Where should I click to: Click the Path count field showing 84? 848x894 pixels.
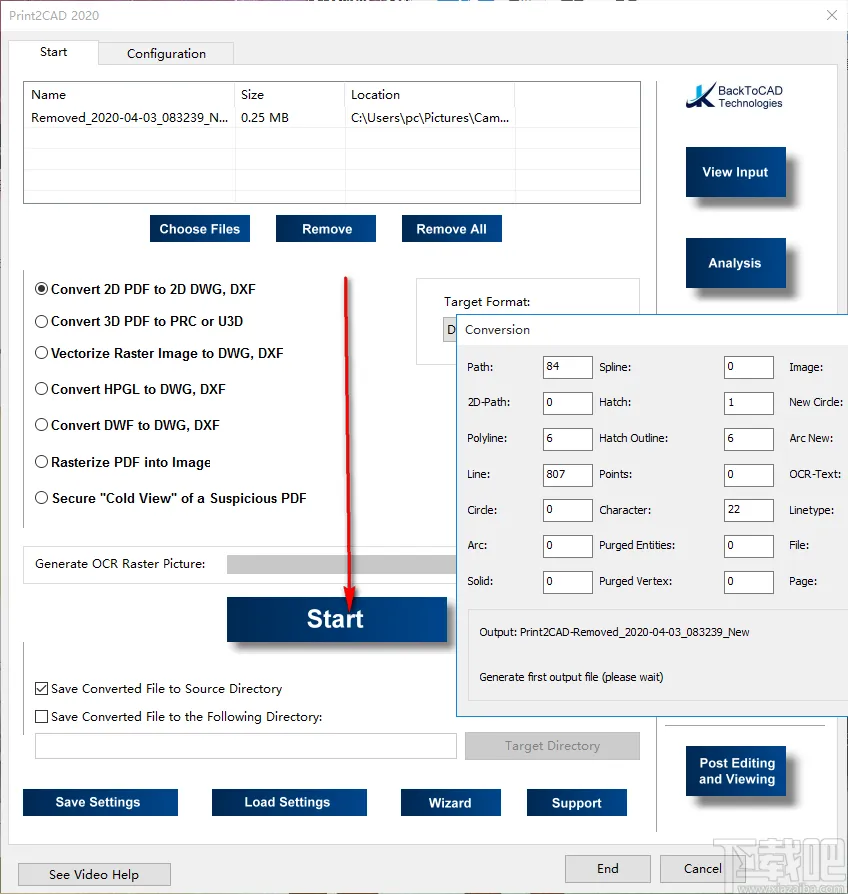(567, 367)
